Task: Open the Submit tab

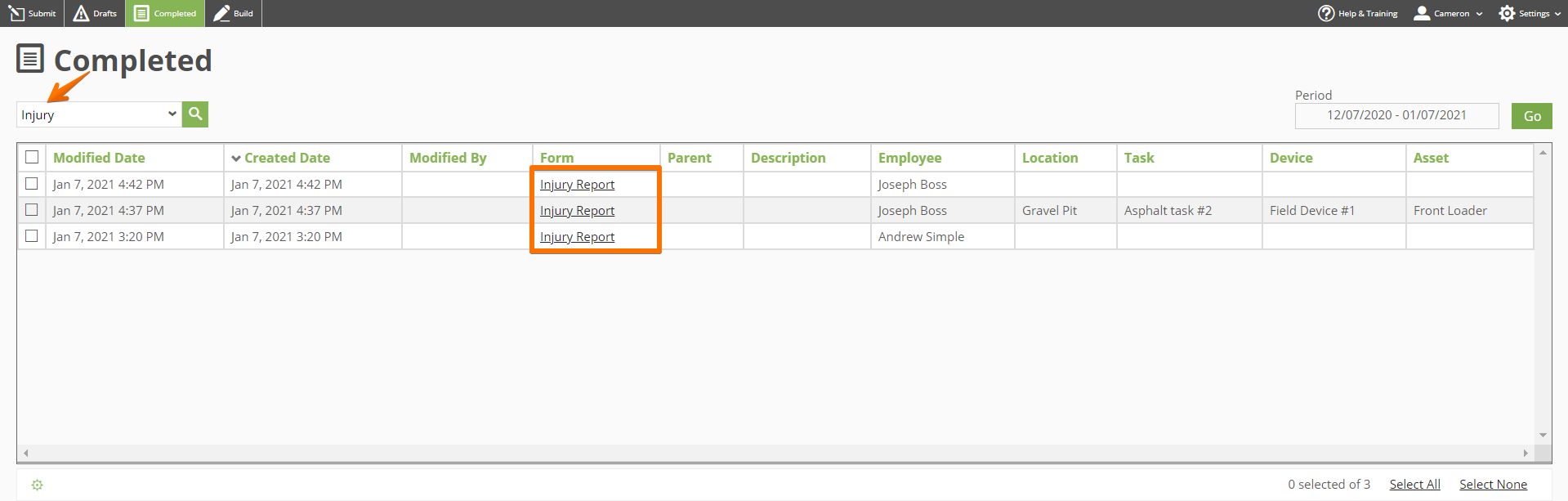Action: [32, 13]
